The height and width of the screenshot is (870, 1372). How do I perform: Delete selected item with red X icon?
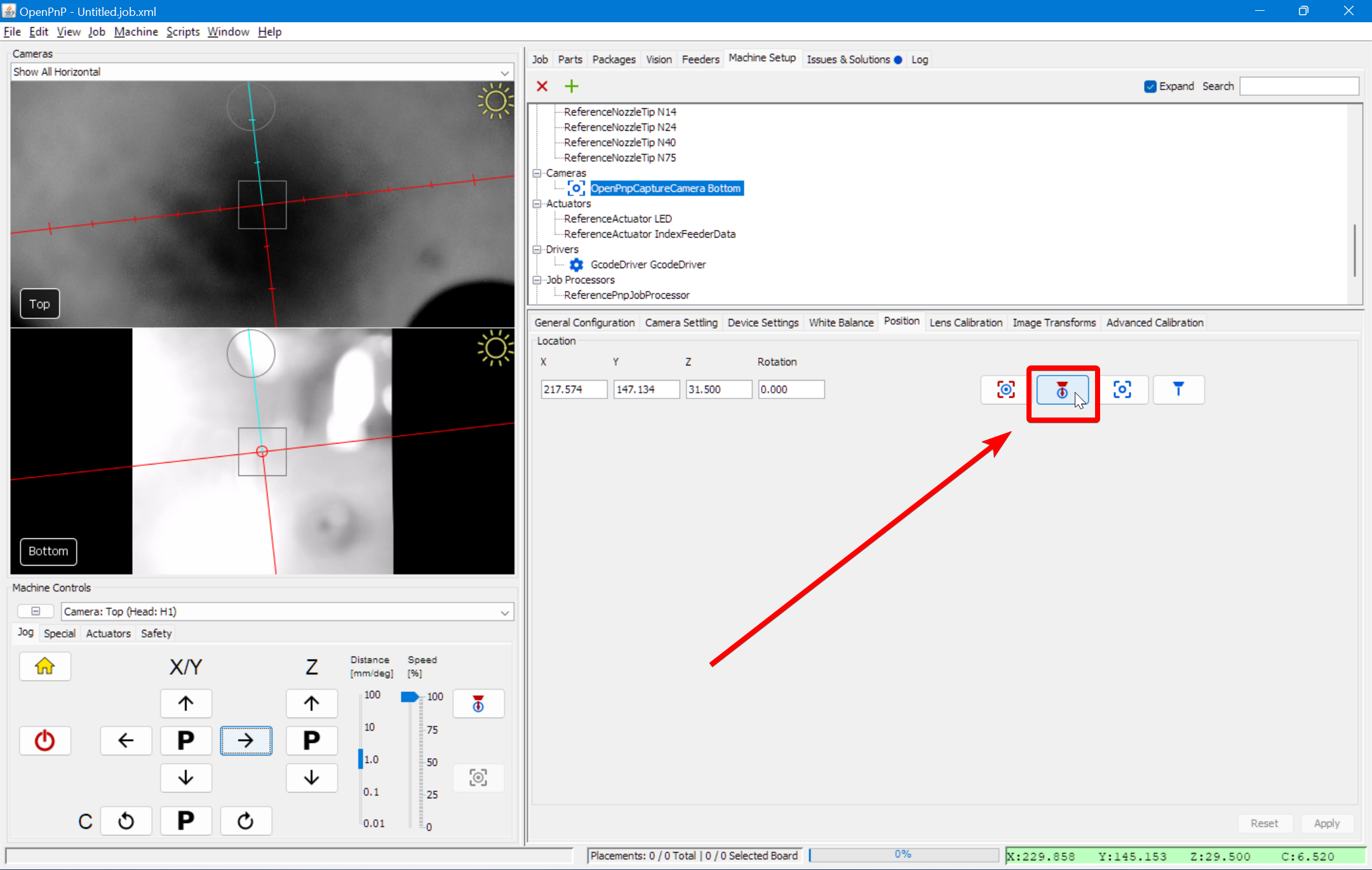tap(542, 86)
